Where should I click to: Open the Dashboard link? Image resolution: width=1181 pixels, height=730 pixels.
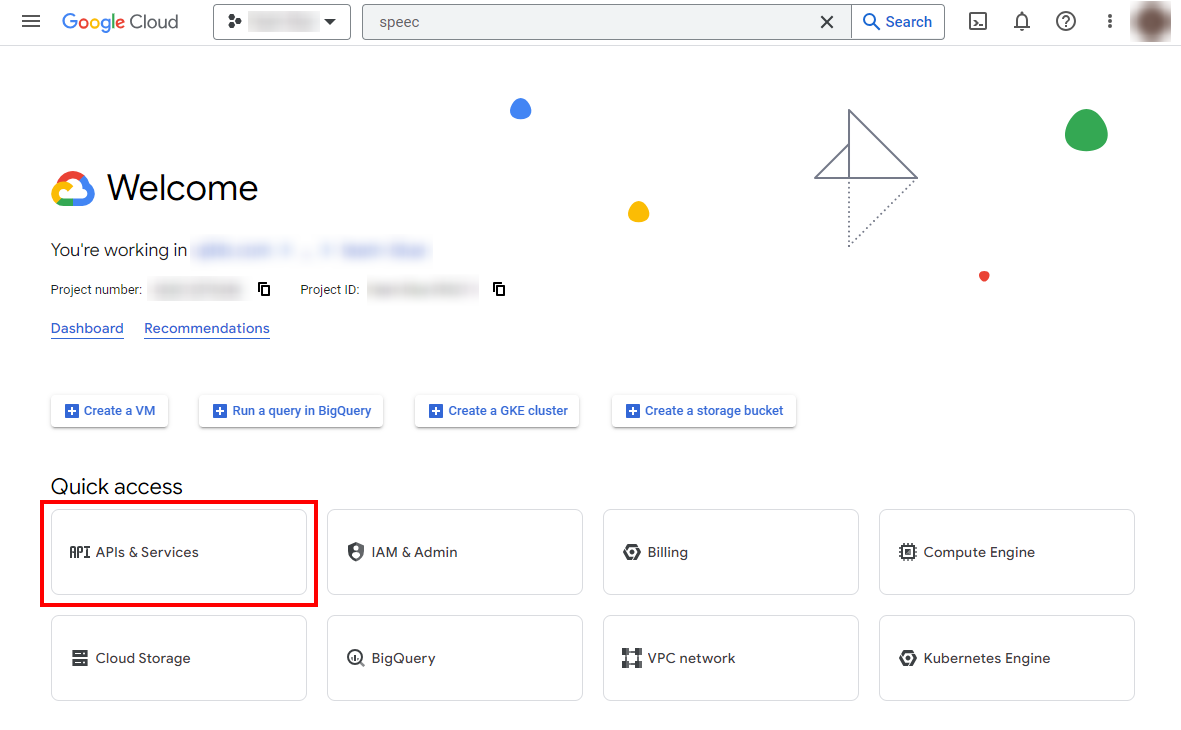point(87,328)
